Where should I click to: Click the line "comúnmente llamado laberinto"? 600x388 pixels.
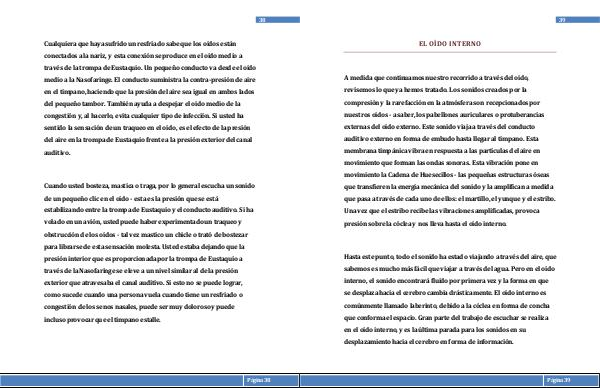(447, 306)
